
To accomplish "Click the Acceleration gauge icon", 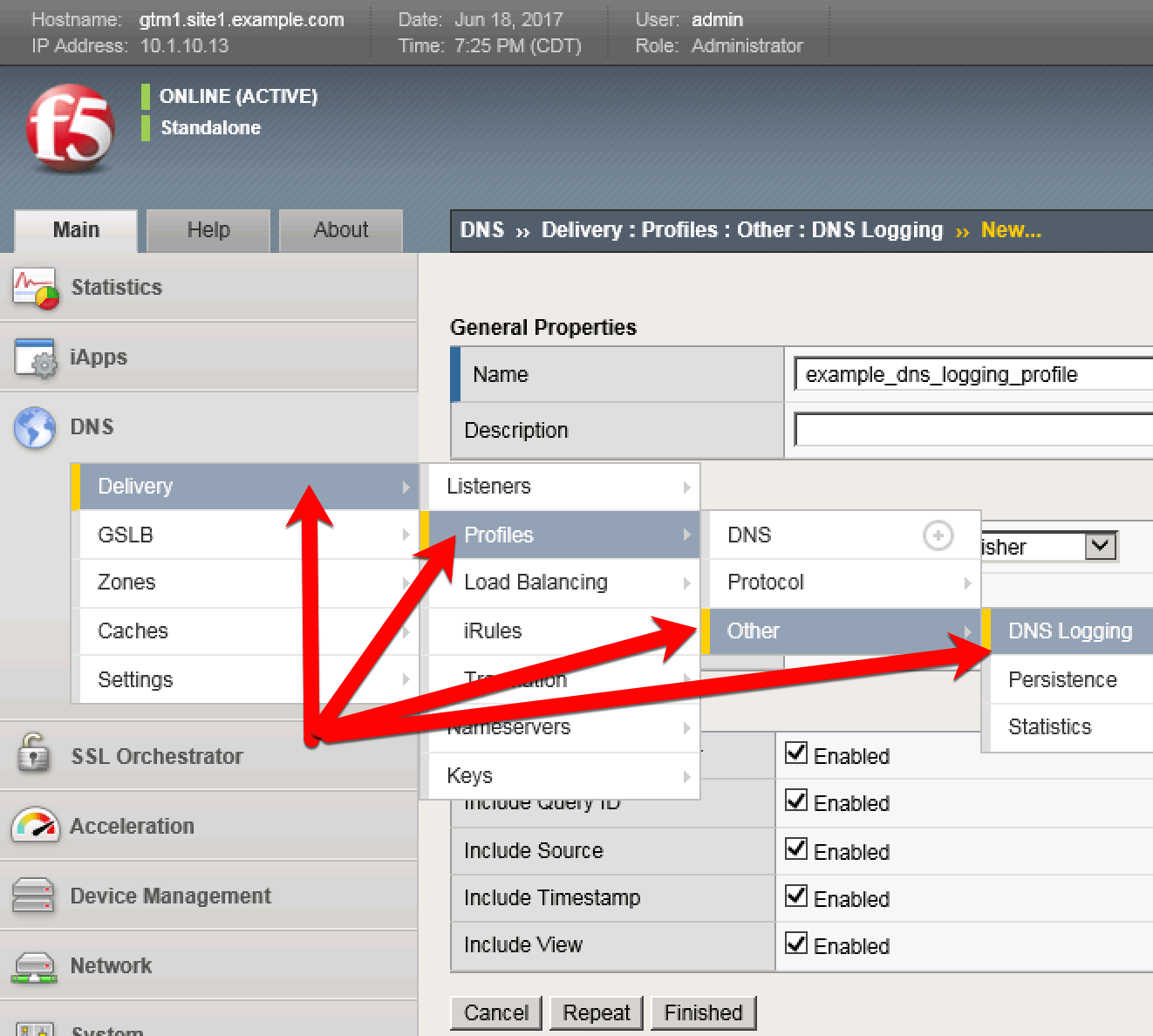I will [35, 825].
